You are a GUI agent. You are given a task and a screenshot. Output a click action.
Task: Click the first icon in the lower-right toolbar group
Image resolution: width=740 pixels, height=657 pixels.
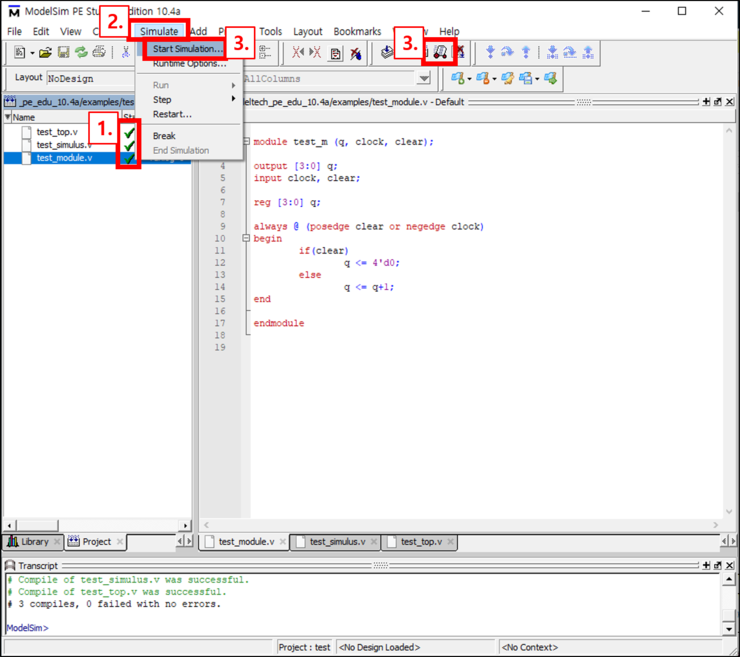point(457,78)
